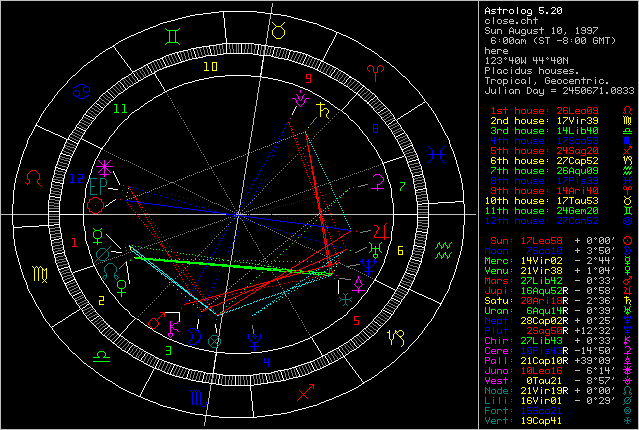Pick the blue Neptune trident inside the wheel

point(368,267)
